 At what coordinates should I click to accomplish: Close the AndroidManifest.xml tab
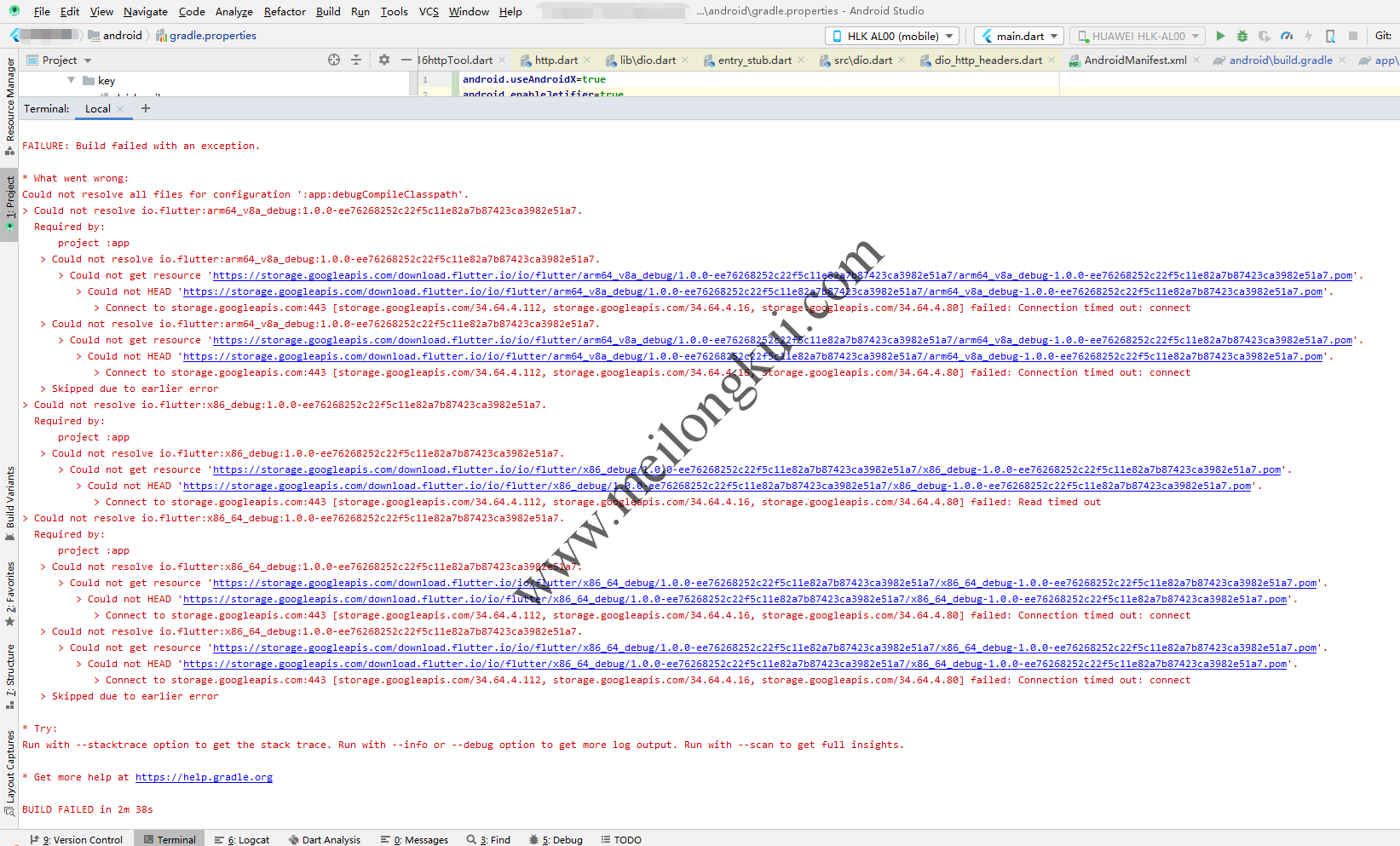point(1195,60)
